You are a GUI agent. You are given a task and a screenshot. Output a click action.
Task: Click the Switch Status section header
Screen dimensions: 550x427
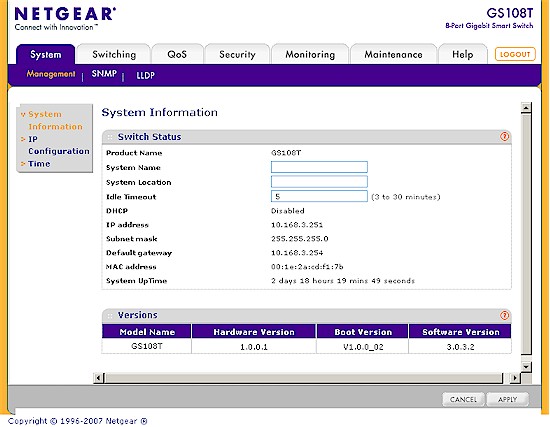[x=306, y=136]
